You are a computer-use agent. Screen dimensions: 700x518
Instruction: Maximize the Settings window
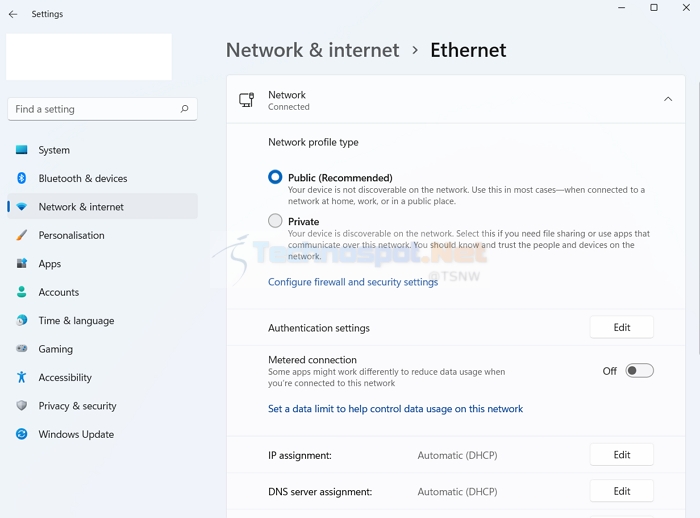654,8
